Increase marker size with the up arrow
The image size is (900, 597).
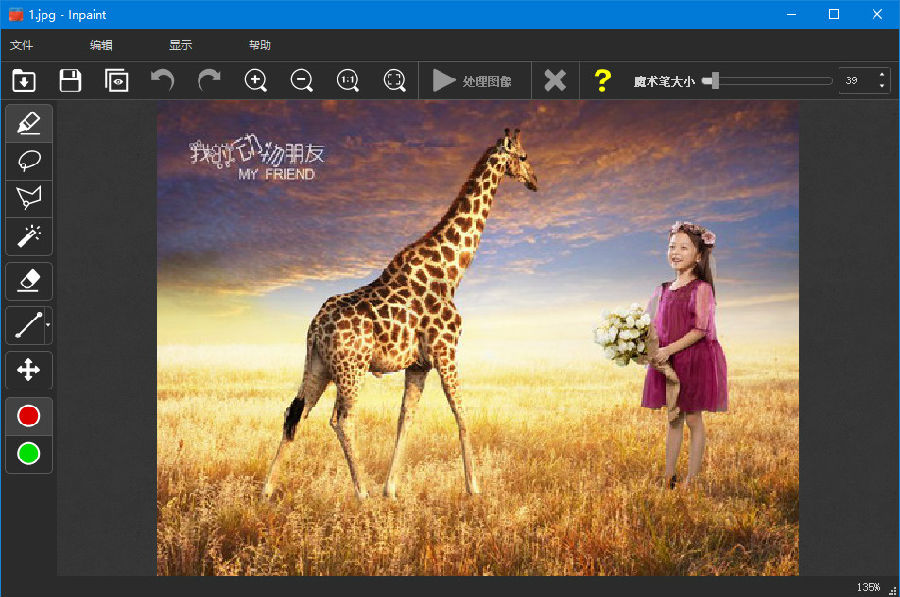pyautogui.click(x=882, y=75)
